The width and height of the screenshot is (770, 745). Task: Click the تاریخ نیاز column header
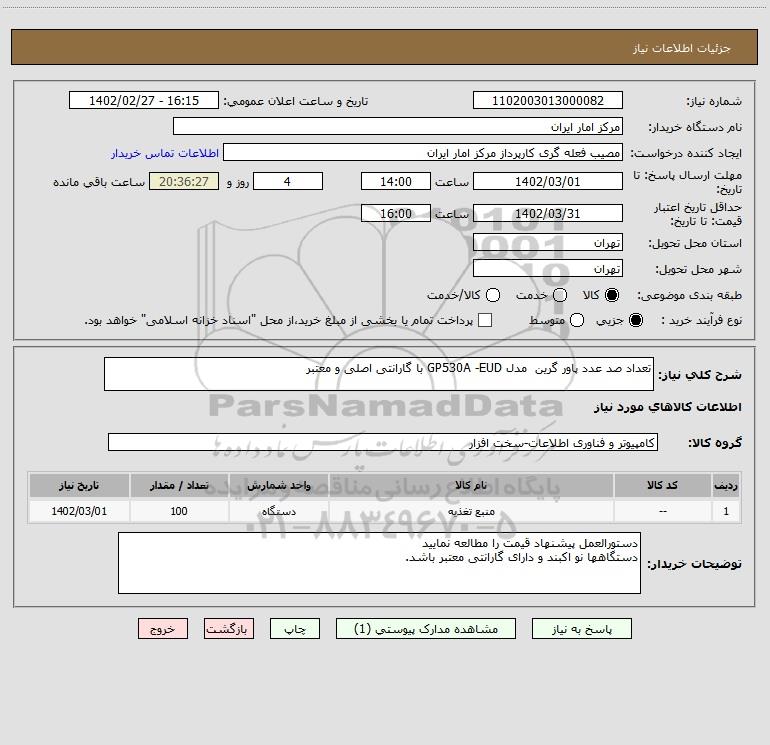[x=79, y=486]
